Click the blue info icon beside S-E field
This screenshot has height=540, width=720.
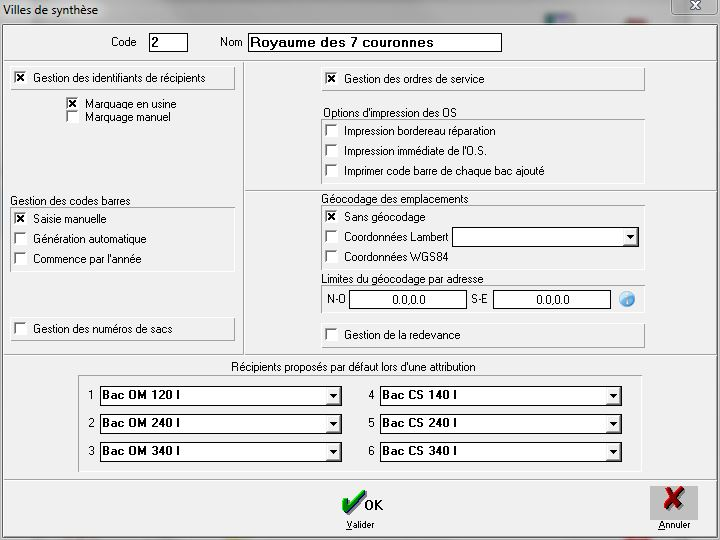tap(627, 299)
